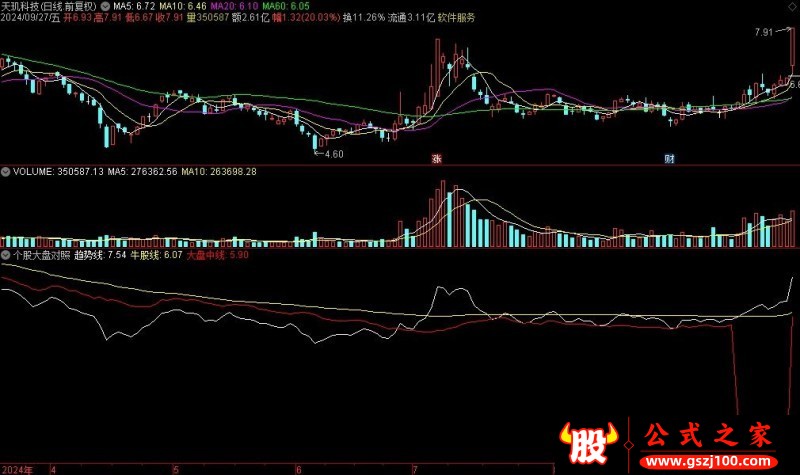Click the volume MA5: 276362.56 label
Viewport: 800px width, 475px height.
[x=142, y=172]
